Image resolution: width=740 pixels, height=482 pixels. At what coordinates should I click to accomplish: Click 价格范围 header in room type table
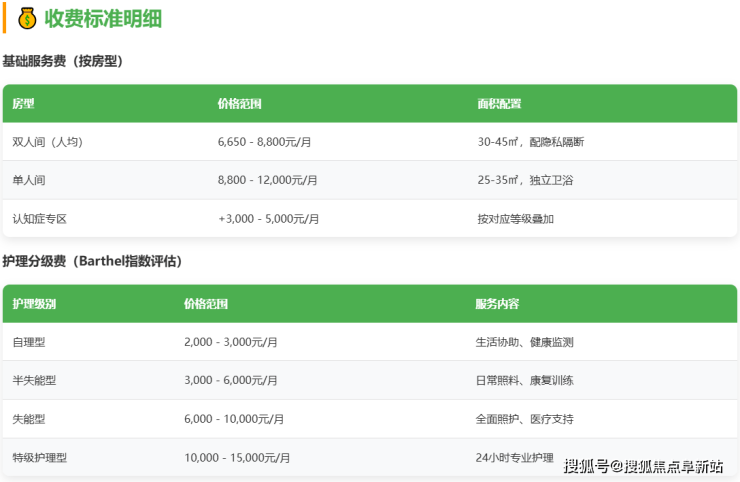[239, 104]
